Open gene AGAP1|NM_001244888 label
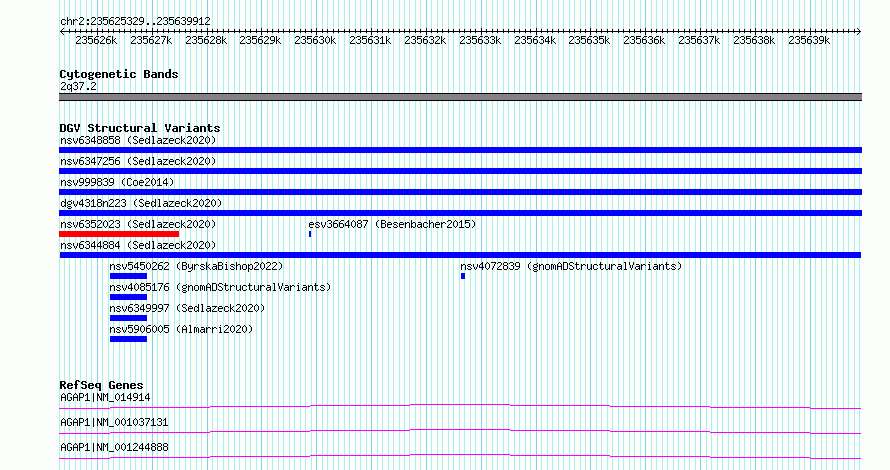Screen dimensions: 890x470 point(114,447)
